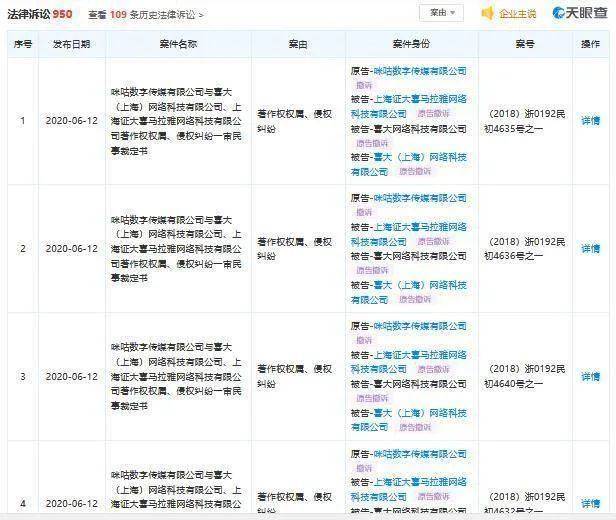This screenshot has width=616, height=520.
Task: Click the case name text in row 2
Action: [176, 249]
